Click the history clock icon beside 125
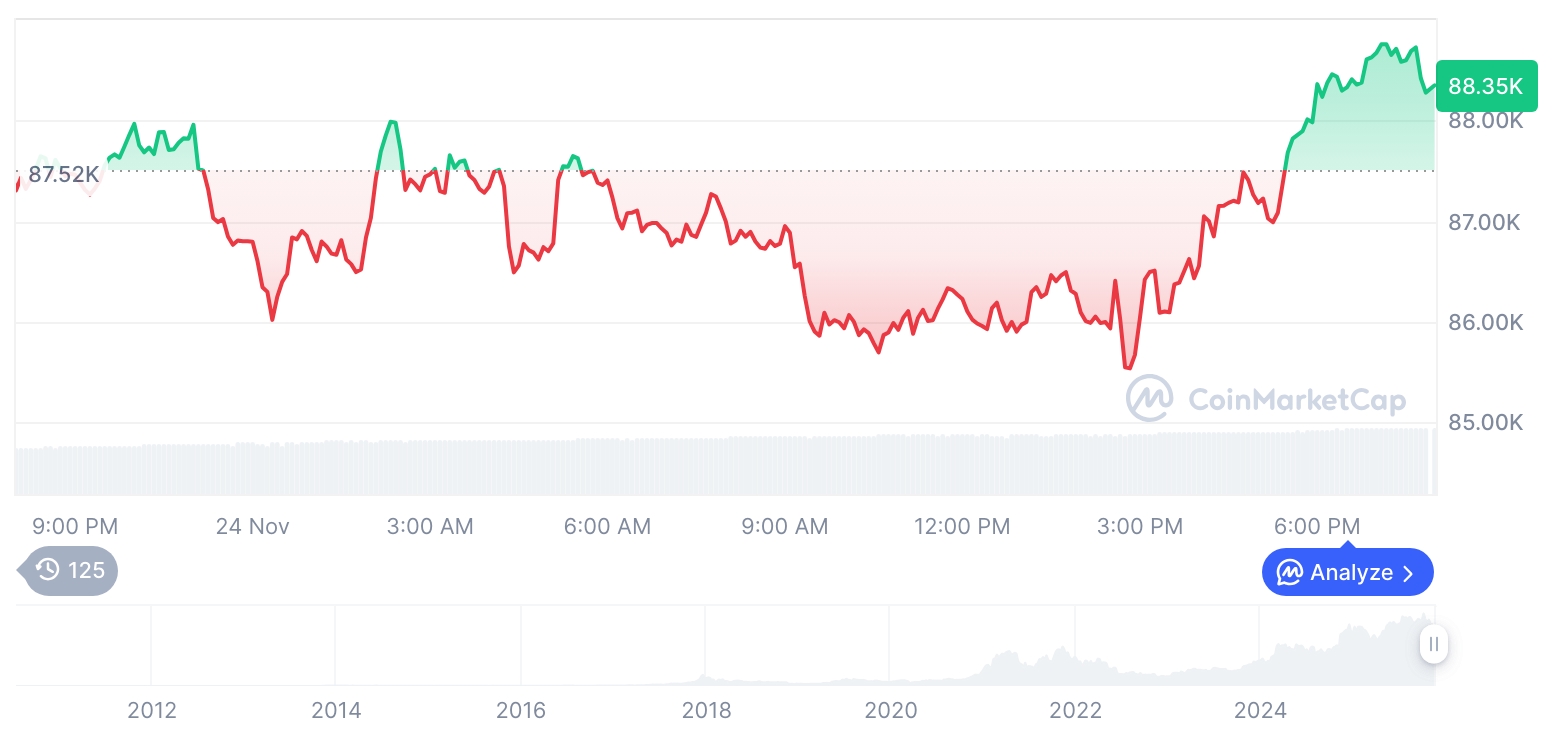Screen dimensions: 1566x732 pyautogui.click(x=47, y=570)
